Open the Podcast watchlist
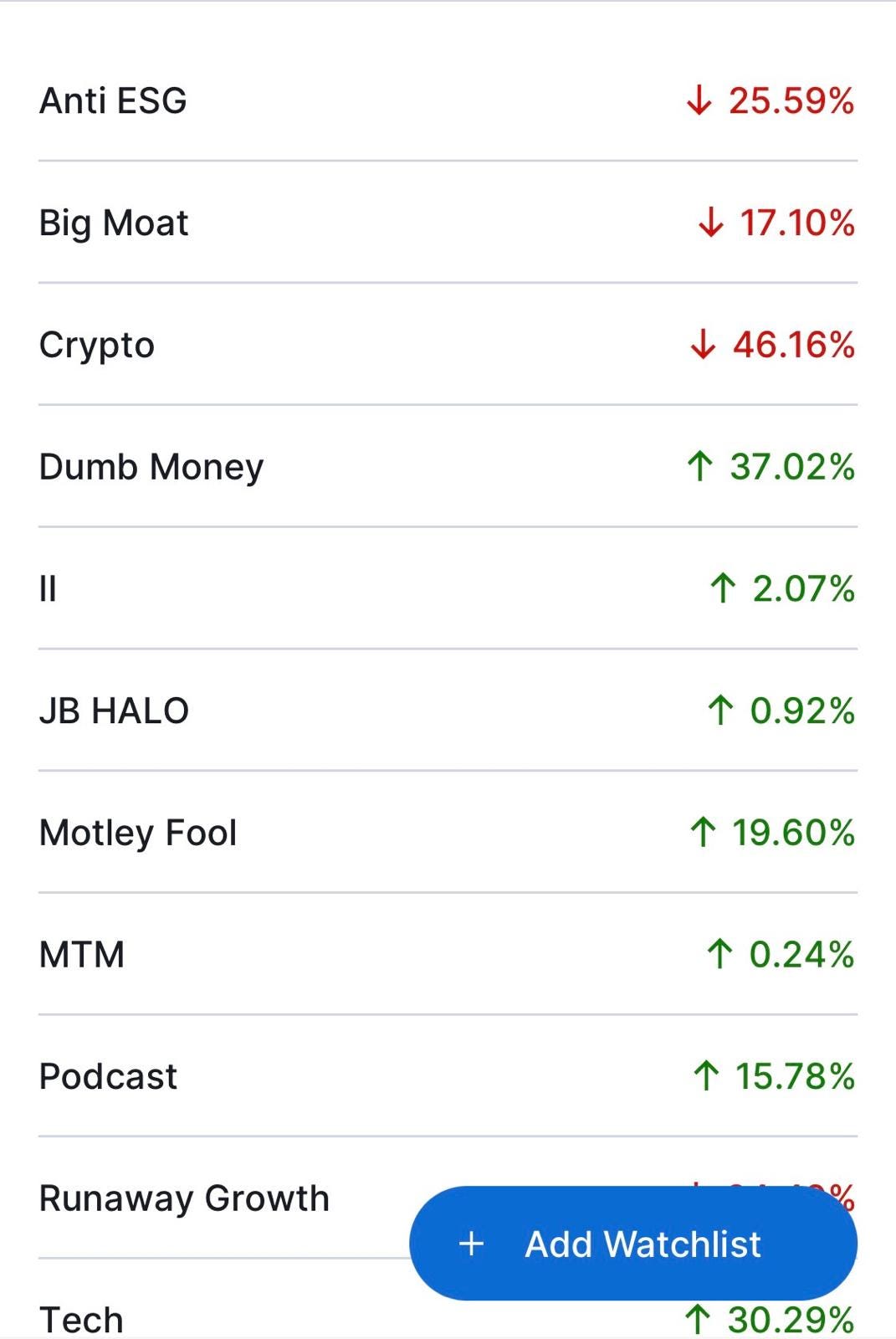This screenshot has height=1339, width=896. click(x=448, y=1077)
